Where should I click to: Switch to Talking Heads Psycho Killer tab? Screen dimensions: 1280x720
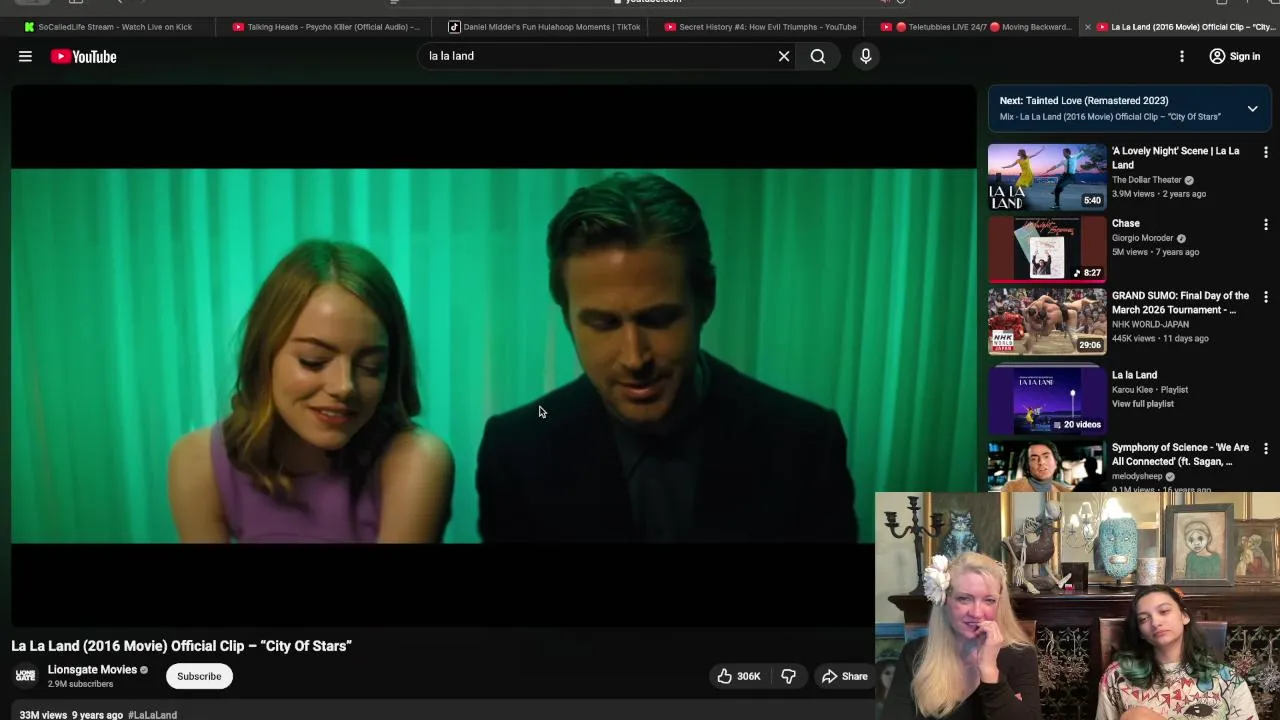[326, 27]
